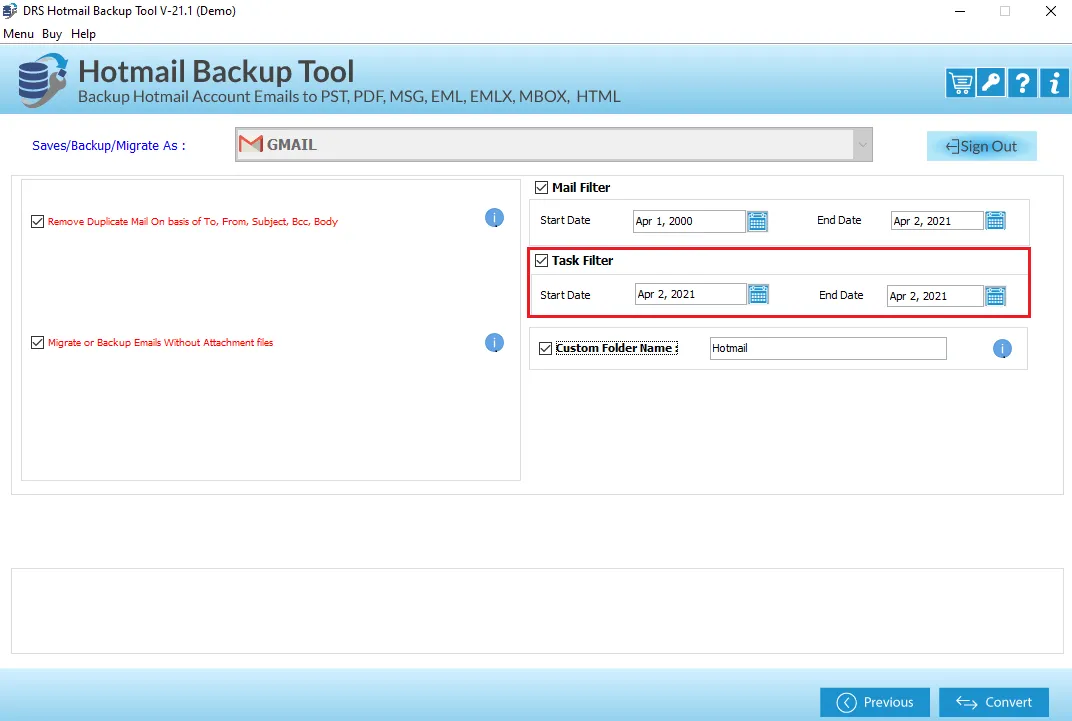Show info for Without Attachment option

click(x=494, y=342)
